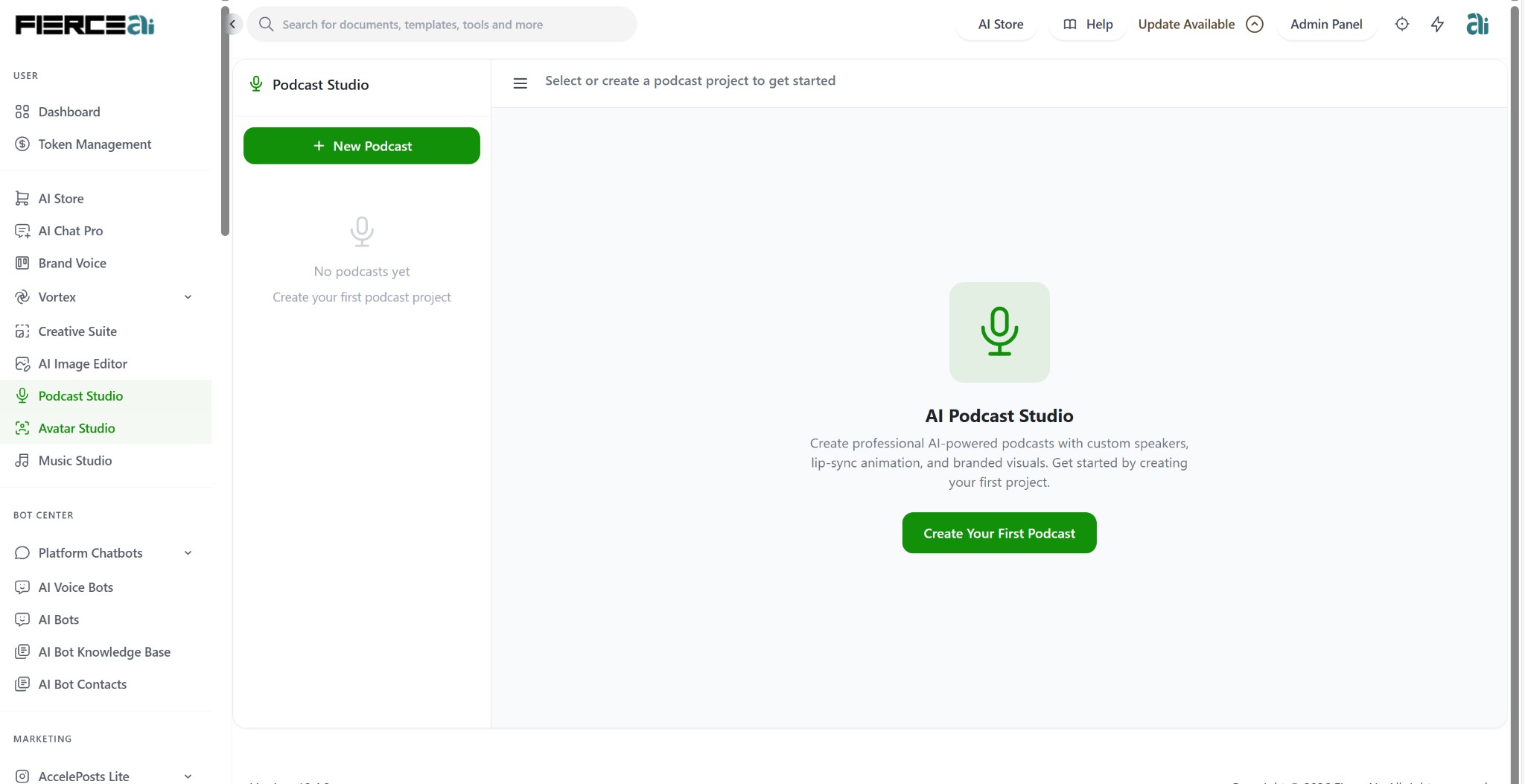
Task: Click the sidebar vertical scrollbar
Action: point(225,119)
